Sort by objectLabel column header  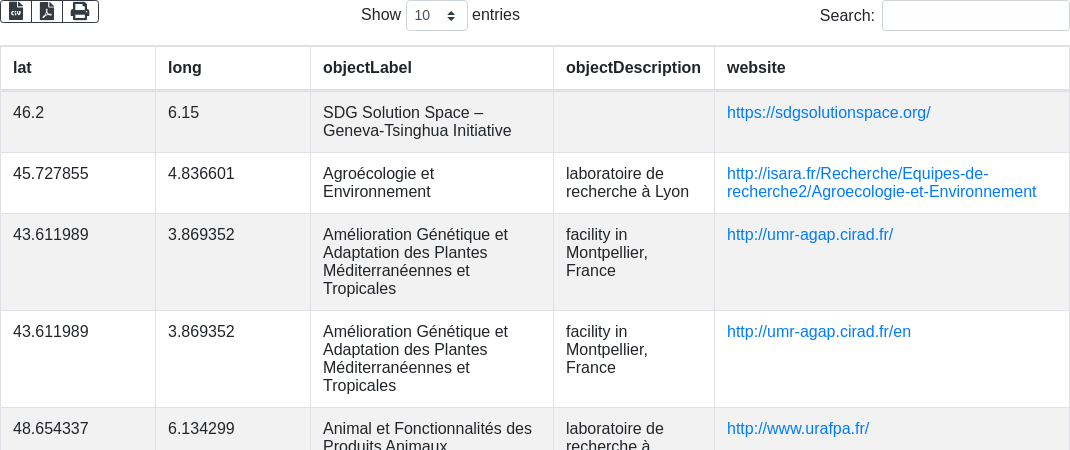click(431, 68)
